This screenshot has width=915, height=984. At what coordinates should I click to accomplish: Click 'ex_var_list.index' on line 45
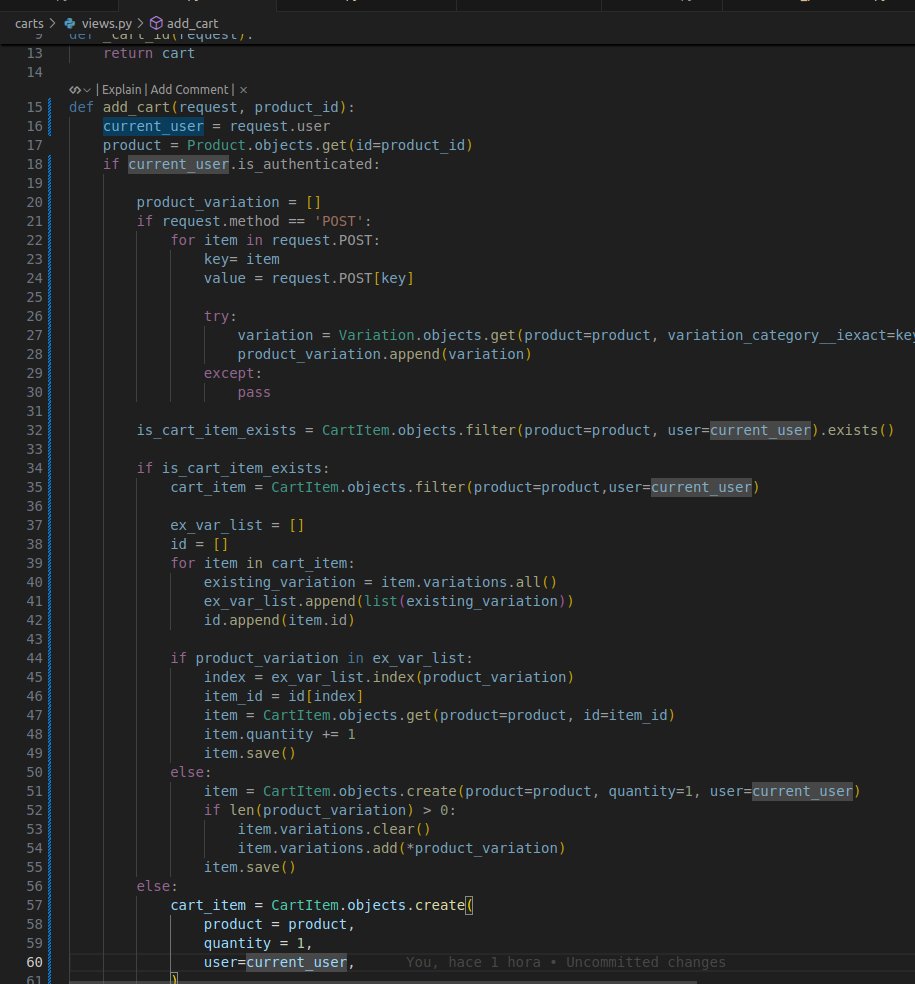click(x=343, y=678)
